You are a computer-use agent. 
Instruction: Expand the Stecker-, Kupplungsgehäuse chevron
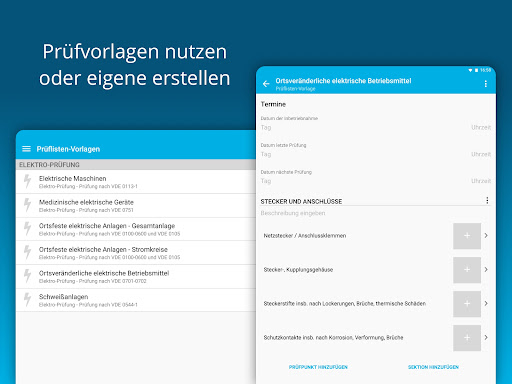coord(486,269)
